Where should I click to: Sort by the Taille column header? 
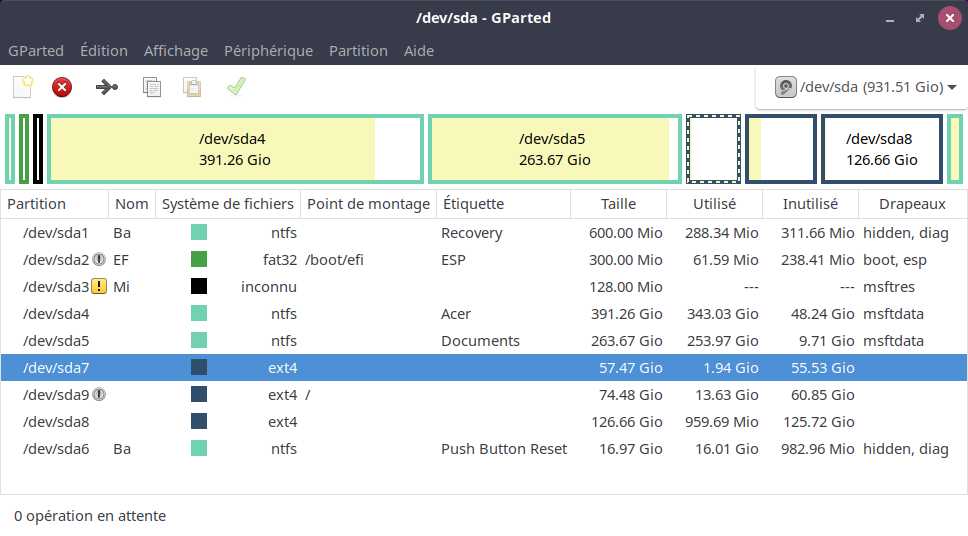tap(618, 204)
